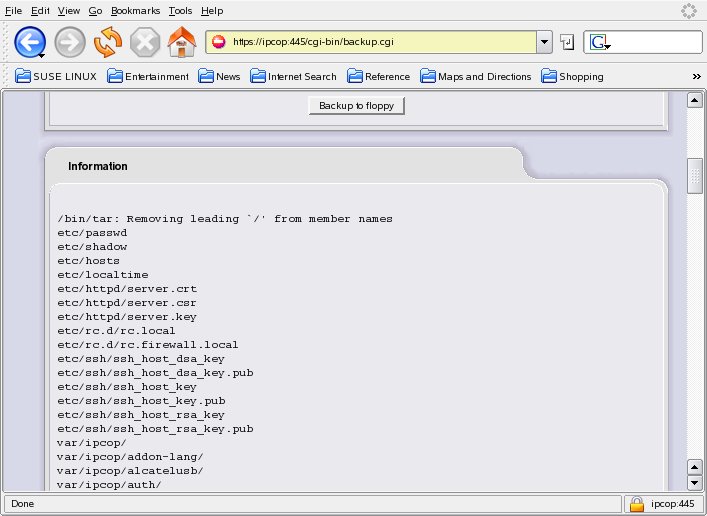The image size is (707, 516).
Task: Open the search engine selector dropdown
Action: [599, 43]
